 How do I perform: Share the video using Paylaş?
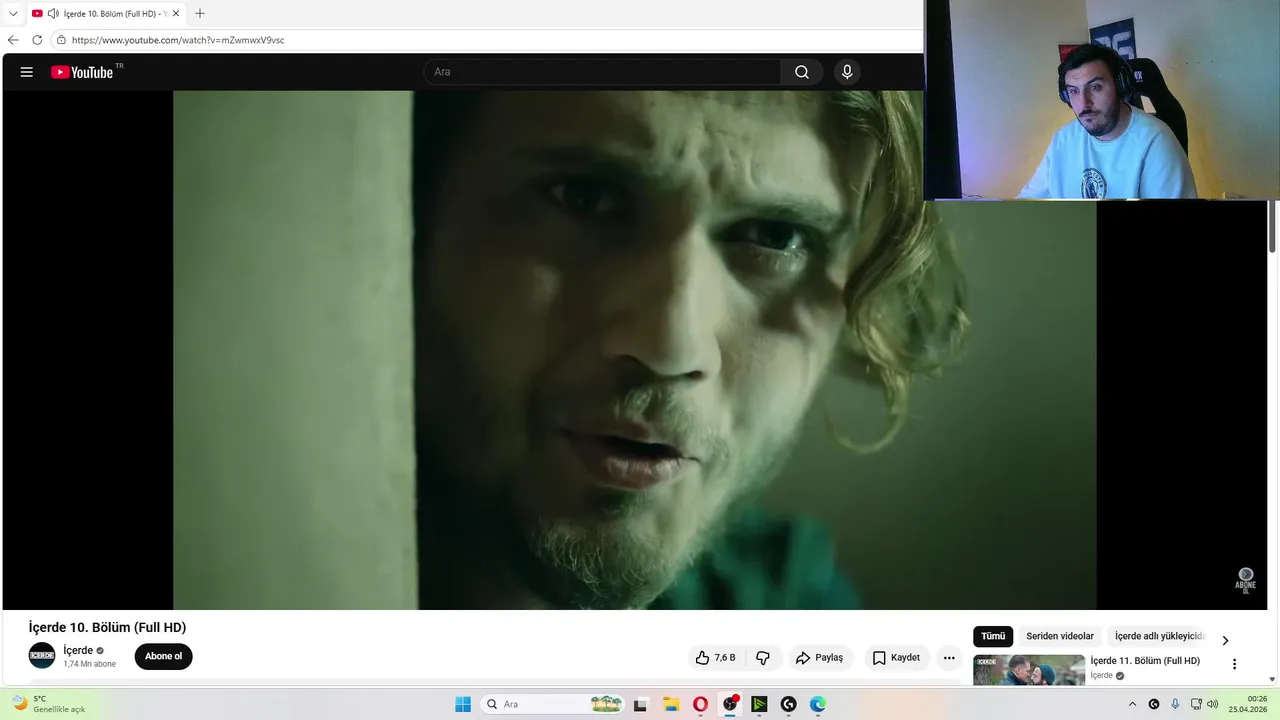[x=820, y=658]
